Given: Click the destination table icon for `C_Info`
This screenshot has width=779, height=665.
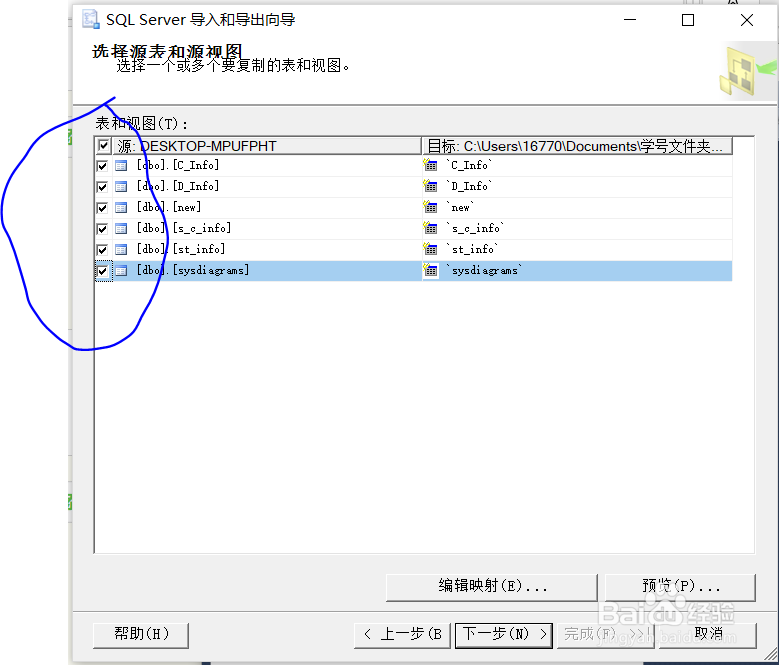Looking at the screenshot, I should 430,165.
